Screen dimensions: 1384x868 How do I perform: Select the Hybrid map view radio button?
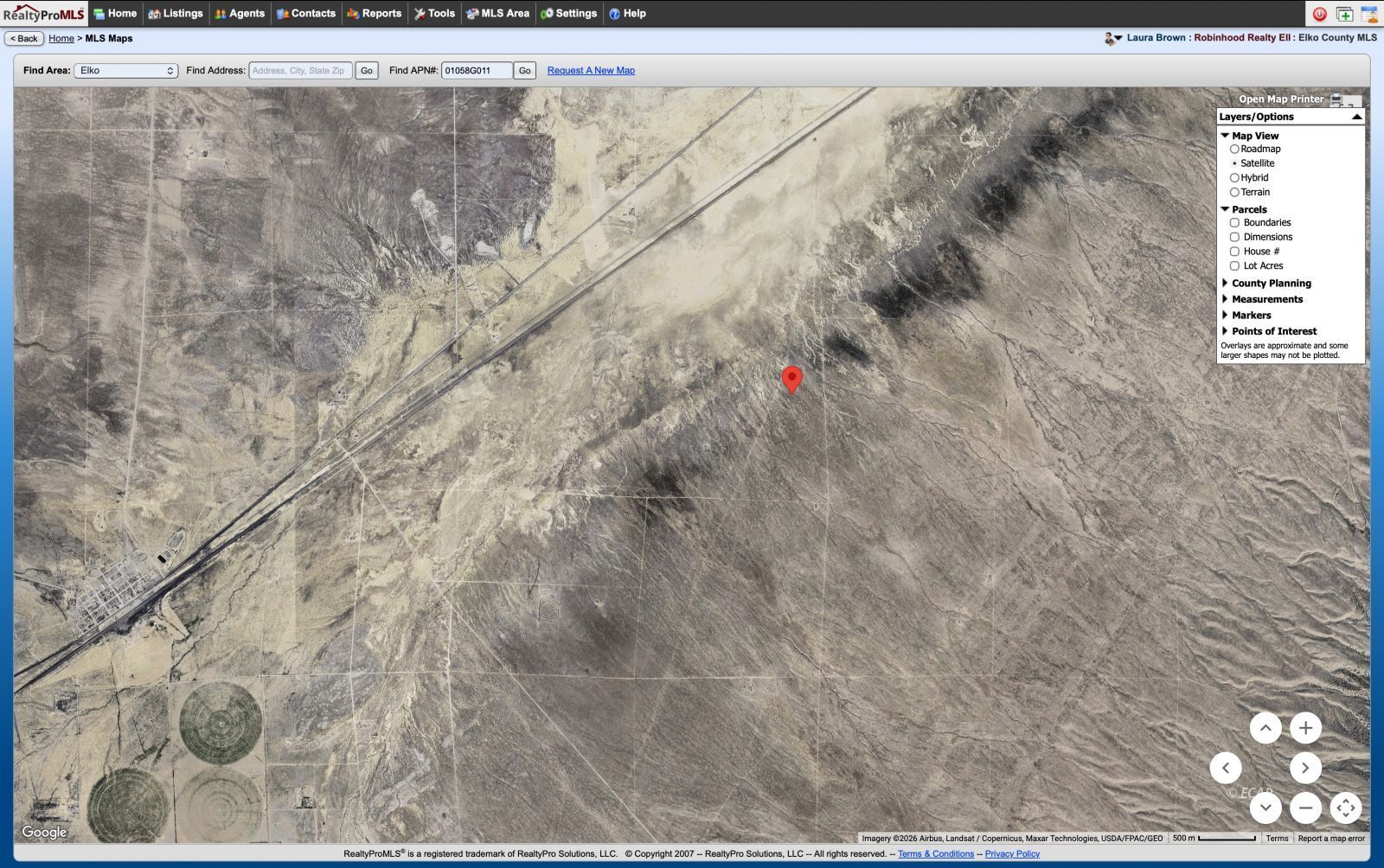coord(1235,177)
